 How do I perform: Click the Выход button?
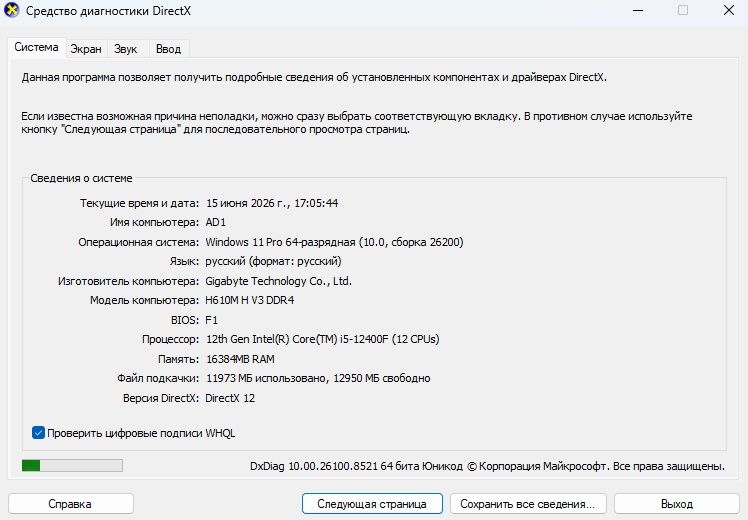676,504
